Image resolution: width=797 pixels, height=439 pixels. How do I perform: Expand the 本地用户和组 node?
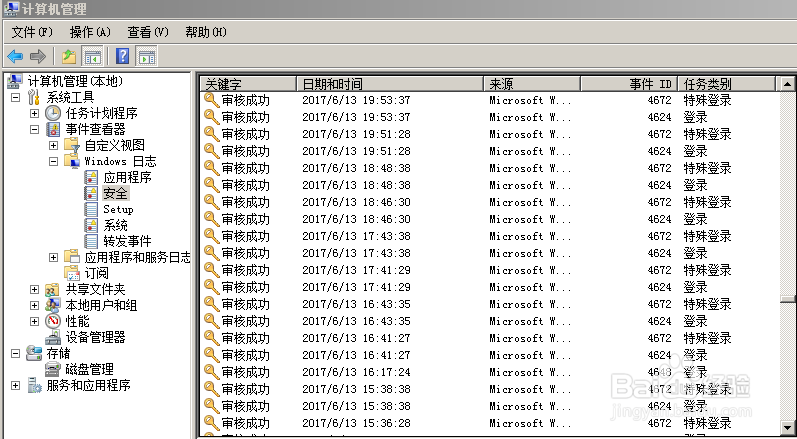(34, 305)
